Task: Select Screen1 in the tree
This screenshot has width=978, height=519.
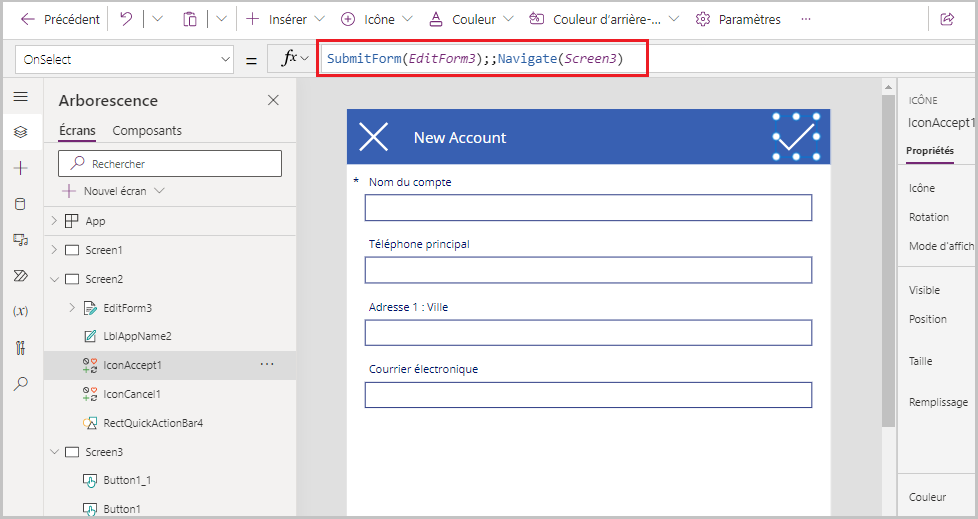Action: tap(104, 250)
